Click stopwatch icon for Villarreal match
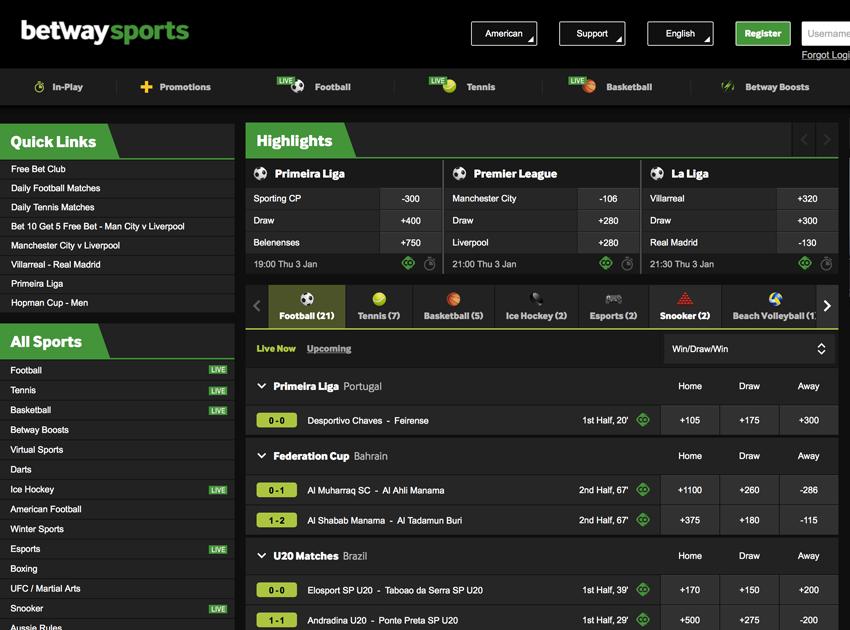The image size is (850, 630). point(826,263)
